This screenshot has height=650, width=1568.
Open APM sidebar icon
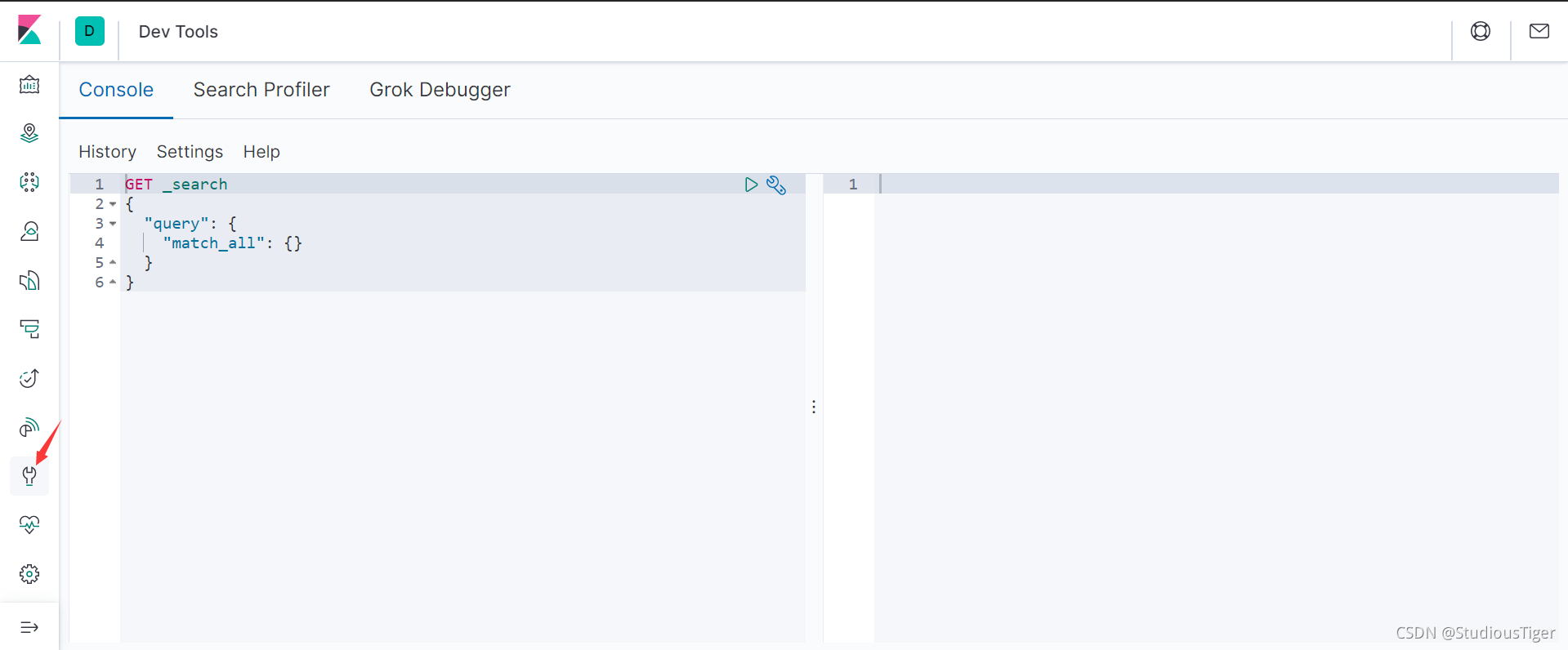[29, 329]
